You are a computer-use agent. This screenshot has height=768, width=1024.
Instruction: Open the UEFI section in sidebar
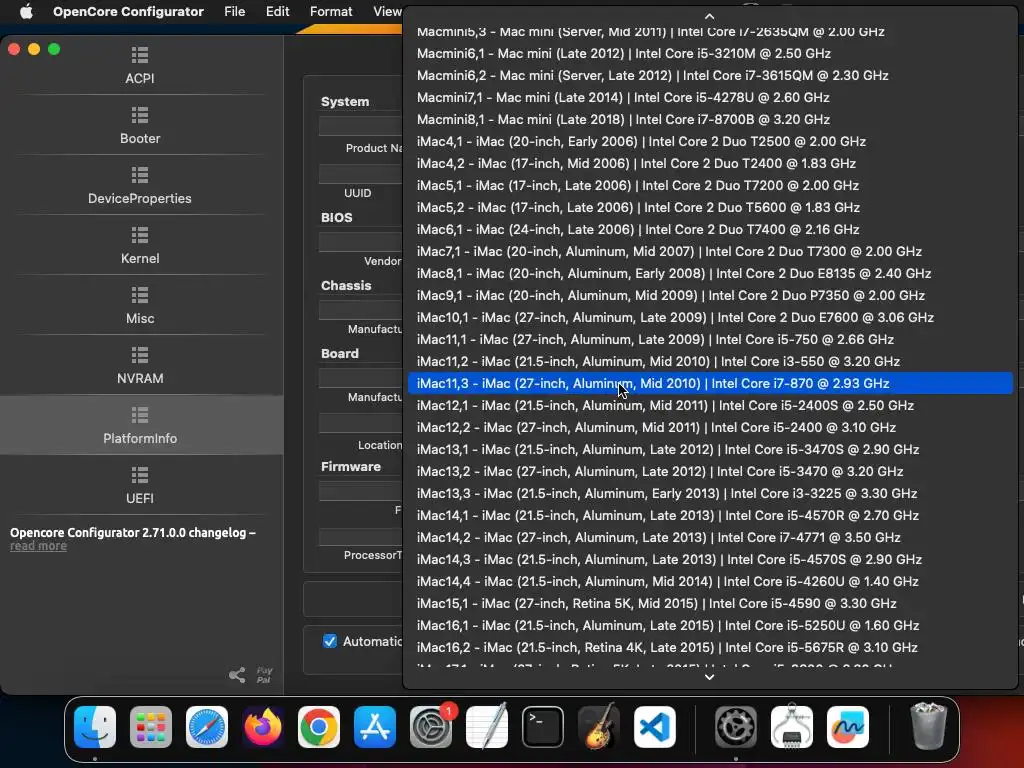pyautogui.click(x=140, y=485)
